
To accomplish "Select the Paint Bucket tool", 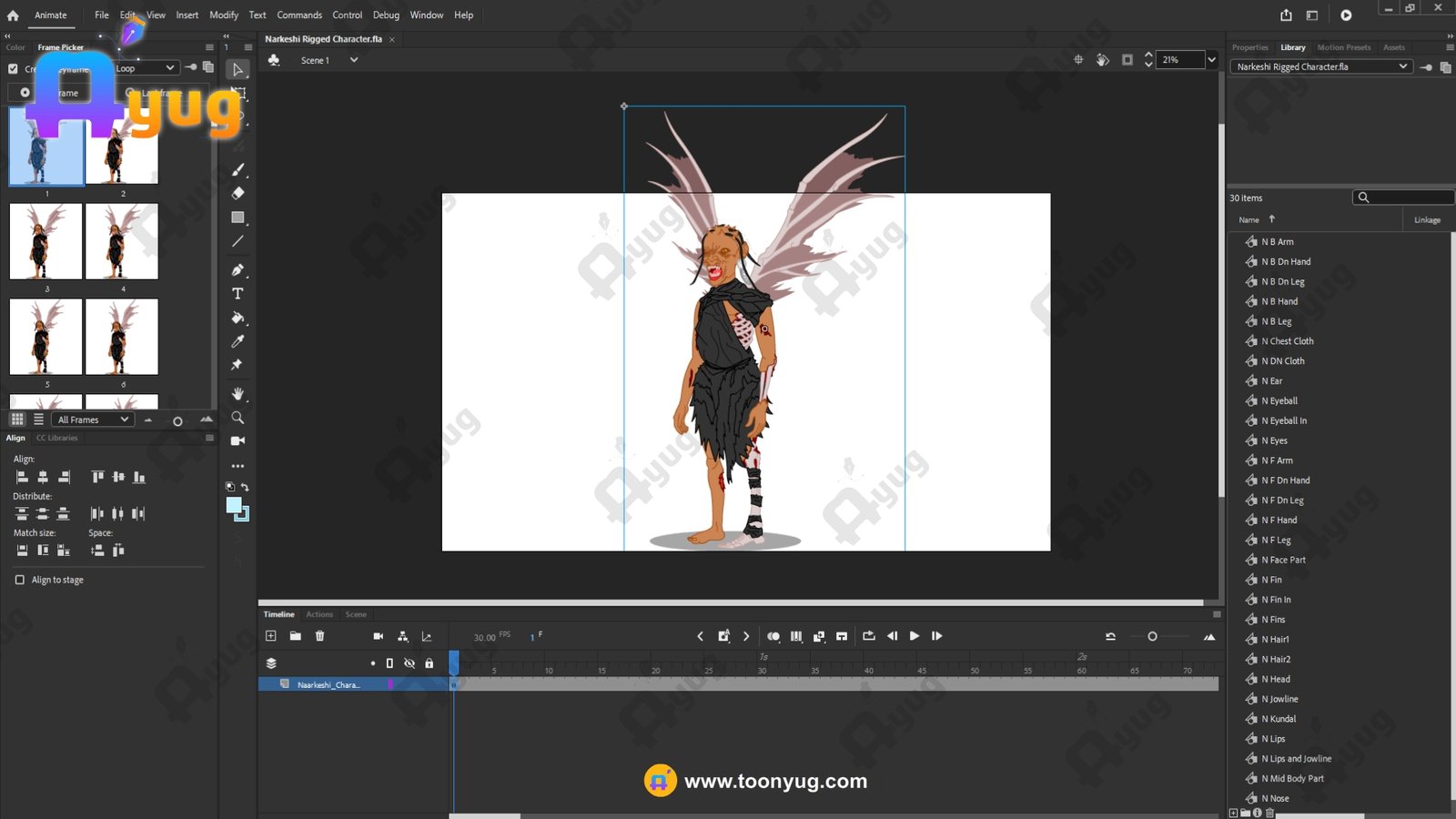I will (238, 318).
